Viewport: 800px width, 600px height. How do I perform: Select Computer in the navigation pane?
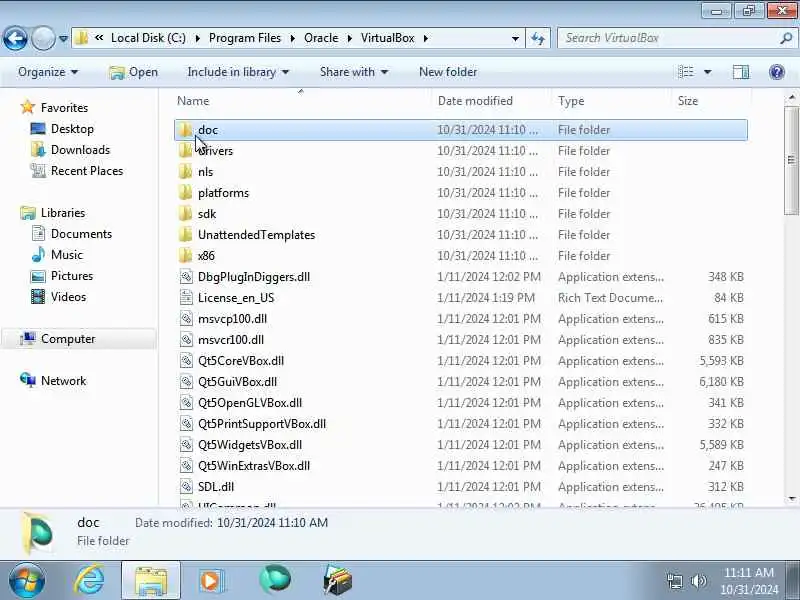[x=68, y=339]
